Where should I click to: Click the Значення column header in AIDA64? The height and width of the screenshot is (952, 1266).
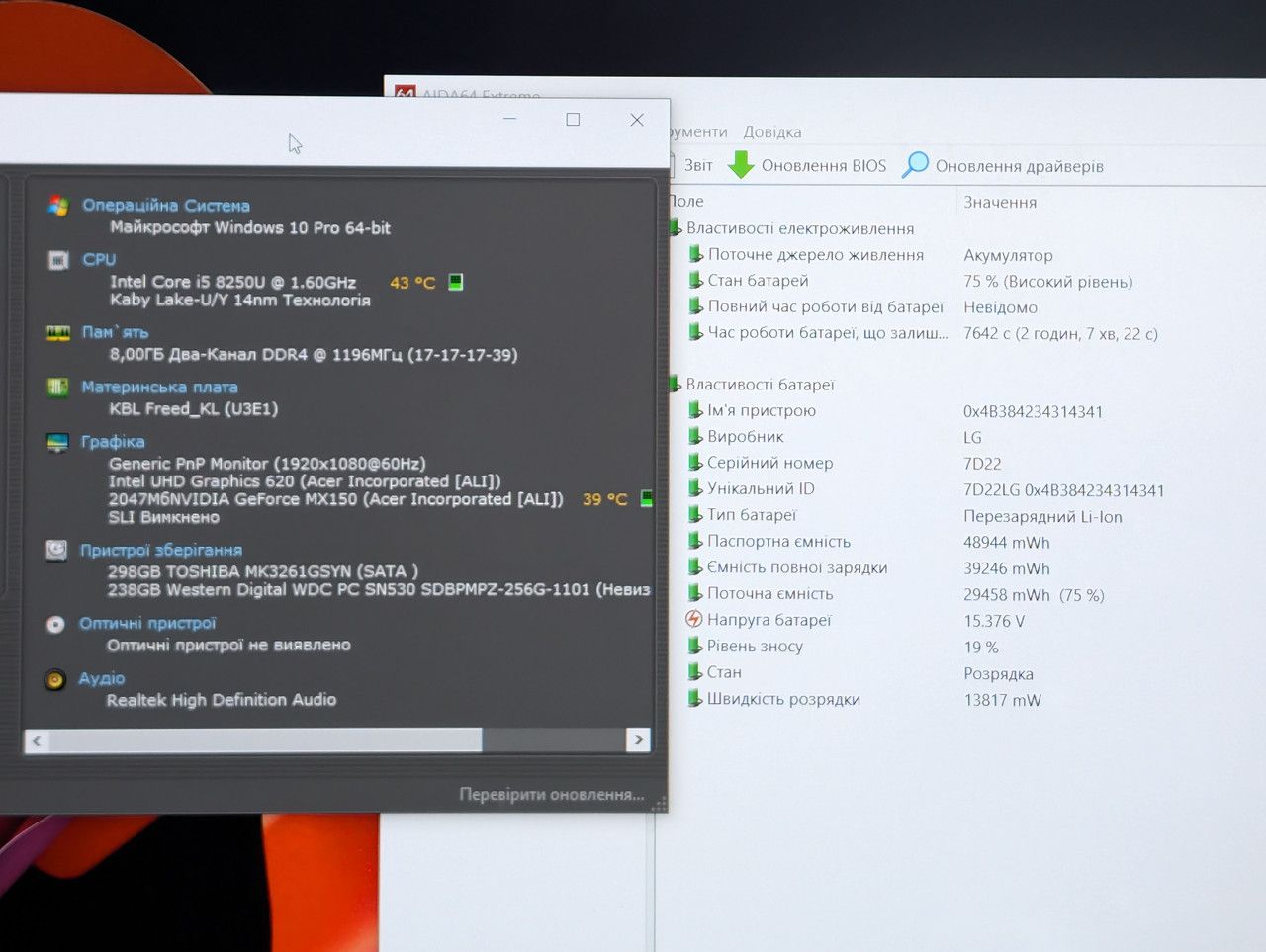1000,202
